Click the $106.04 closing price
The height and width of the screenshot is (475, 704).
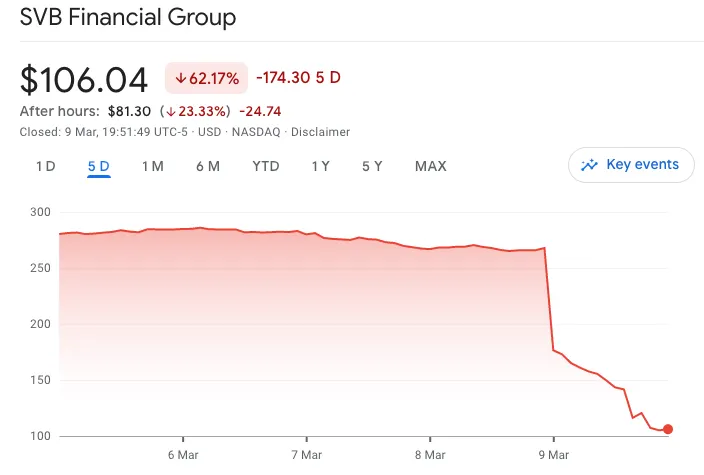tap(84, 79)
